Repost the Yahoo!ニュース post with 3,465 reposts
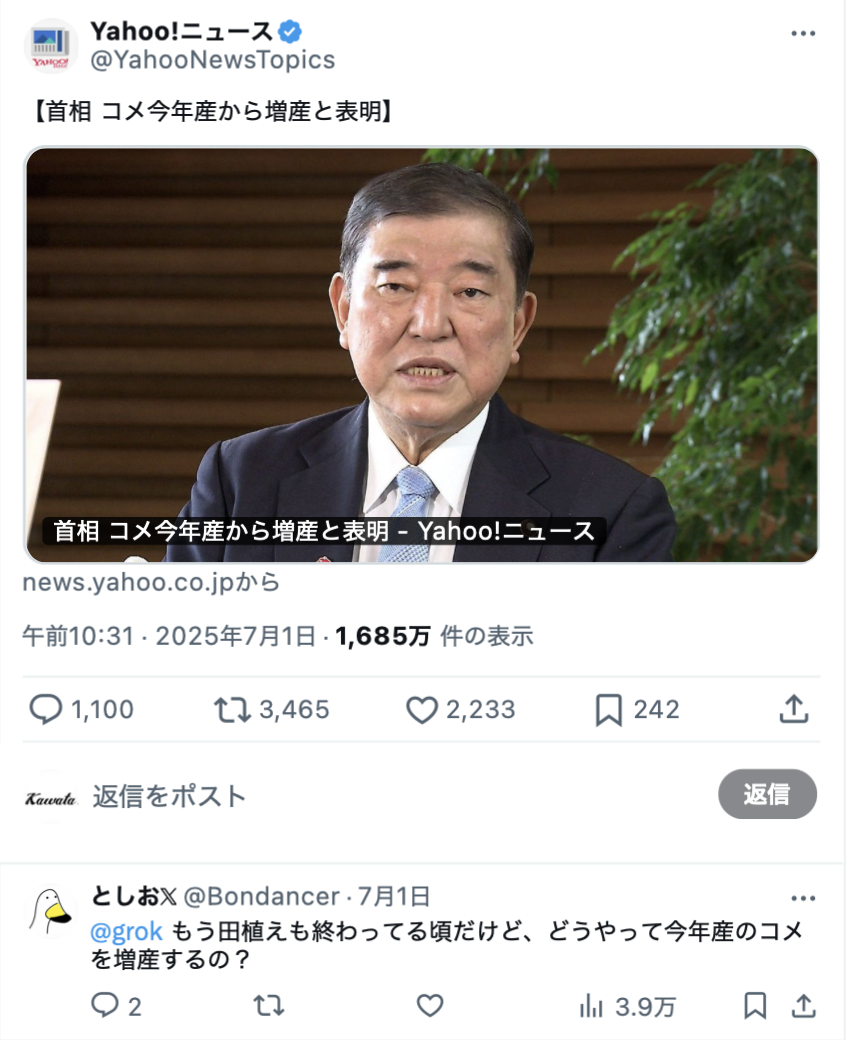 coord(232,710)
